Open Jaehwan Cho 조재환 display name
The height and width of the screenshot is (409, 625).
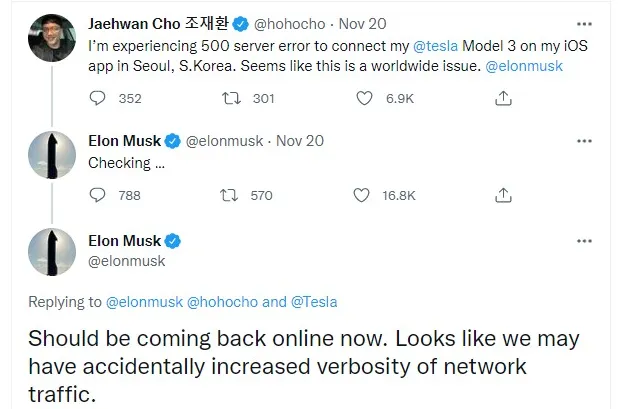[158, 24]
